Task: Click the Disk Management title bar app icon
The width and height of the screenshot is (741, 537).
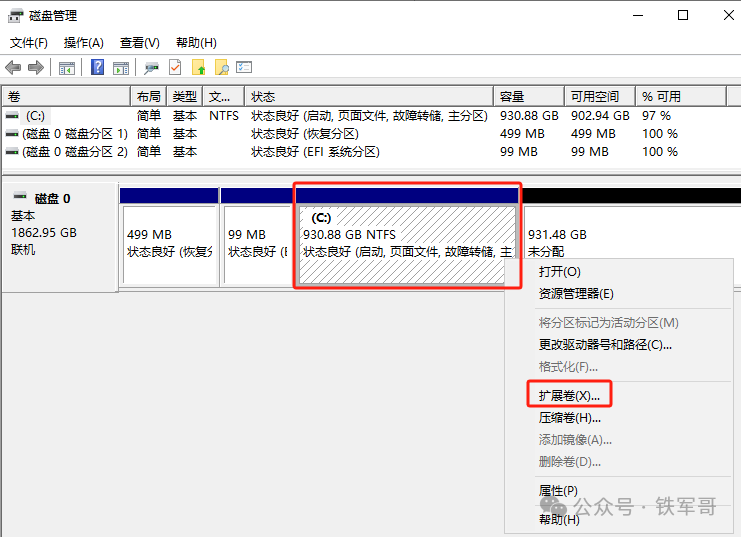Action: (16, 16)
